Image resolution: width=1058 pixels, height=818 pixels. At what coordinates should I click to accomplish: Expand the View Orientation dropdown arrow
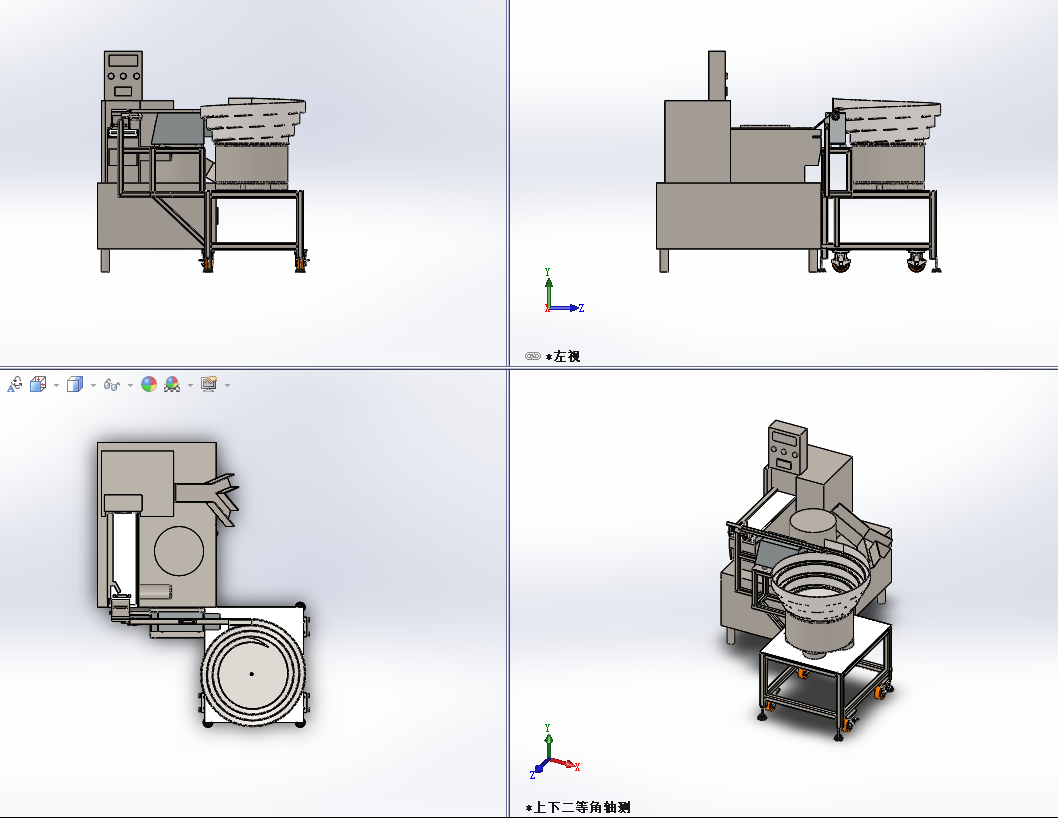tap(56, 385)
